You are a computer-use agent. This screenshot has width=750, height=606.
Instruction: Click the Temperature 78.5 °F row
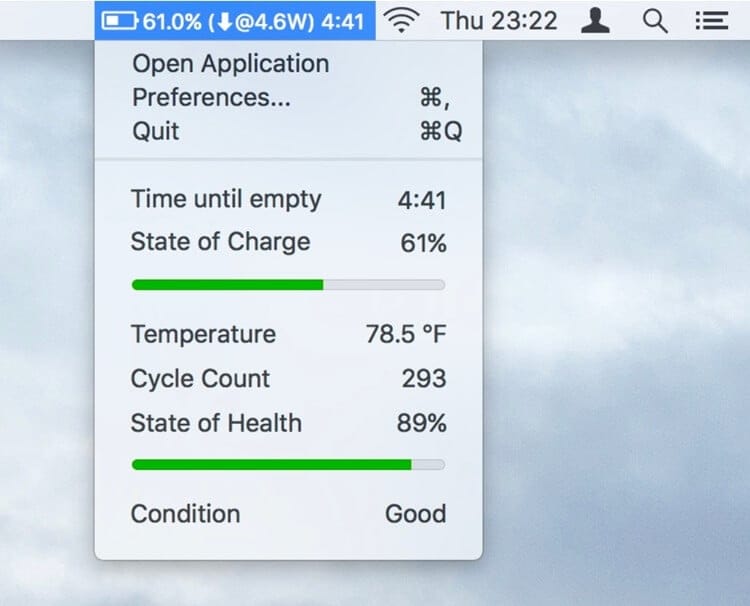[288, 334]
